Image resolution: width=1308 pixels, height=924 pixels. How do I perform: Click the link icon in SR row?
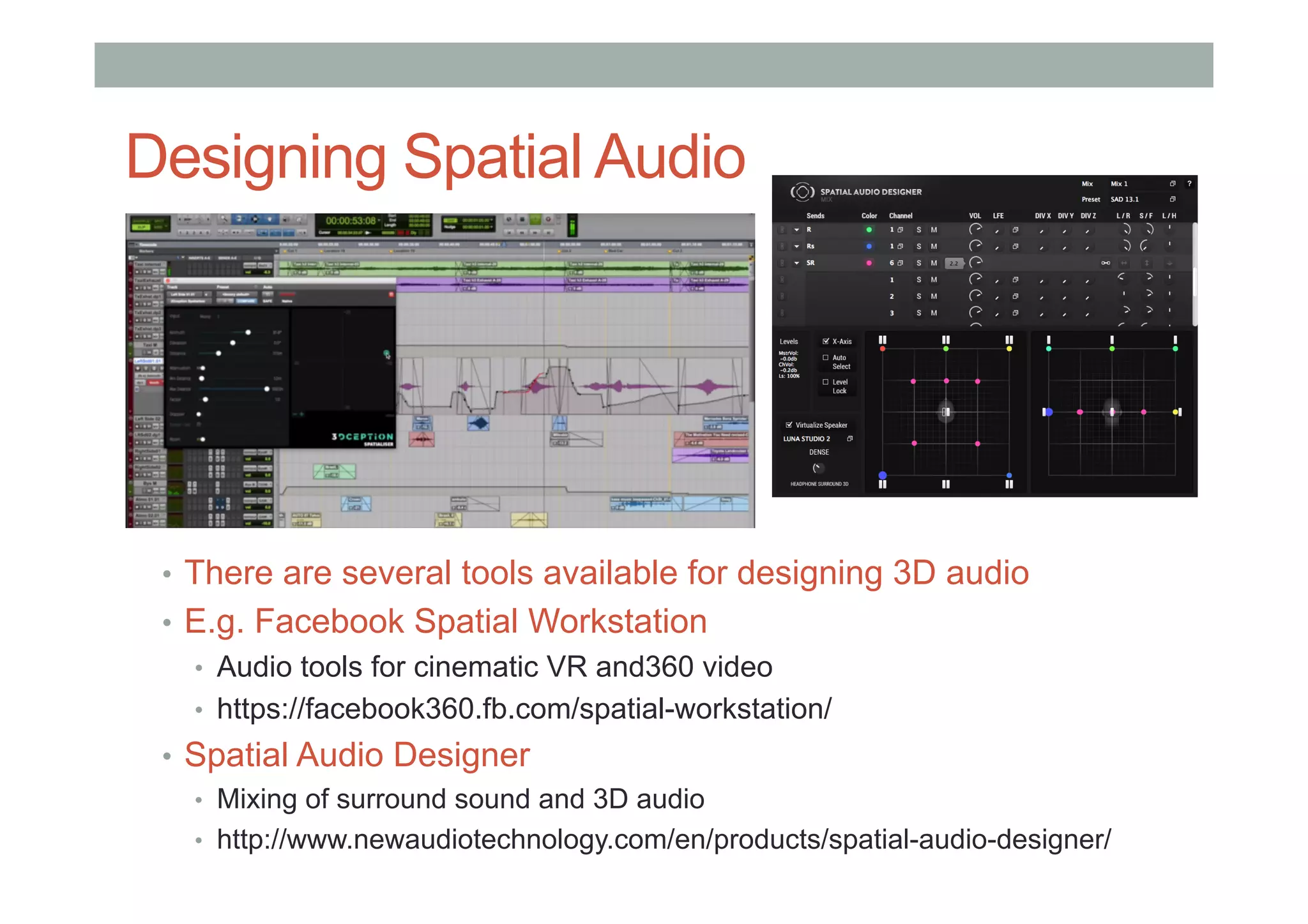[1106, 263]
